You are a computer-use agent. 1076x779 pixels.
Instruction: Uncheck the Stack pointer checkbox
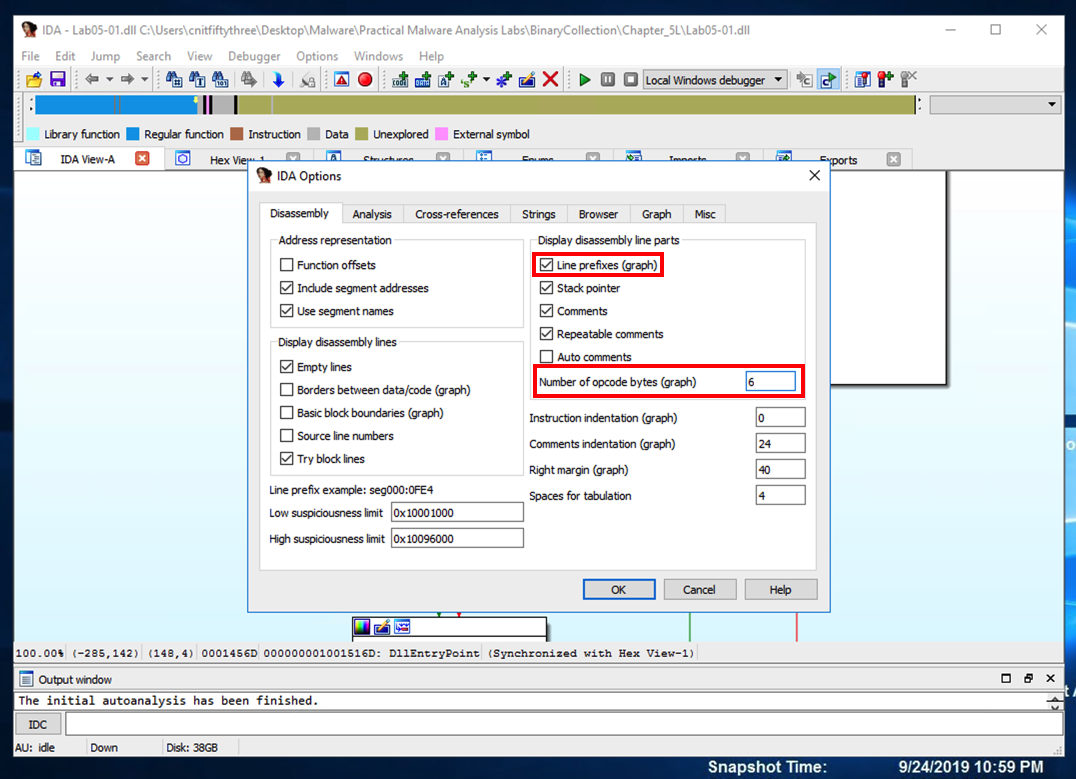tap(546, 288)
